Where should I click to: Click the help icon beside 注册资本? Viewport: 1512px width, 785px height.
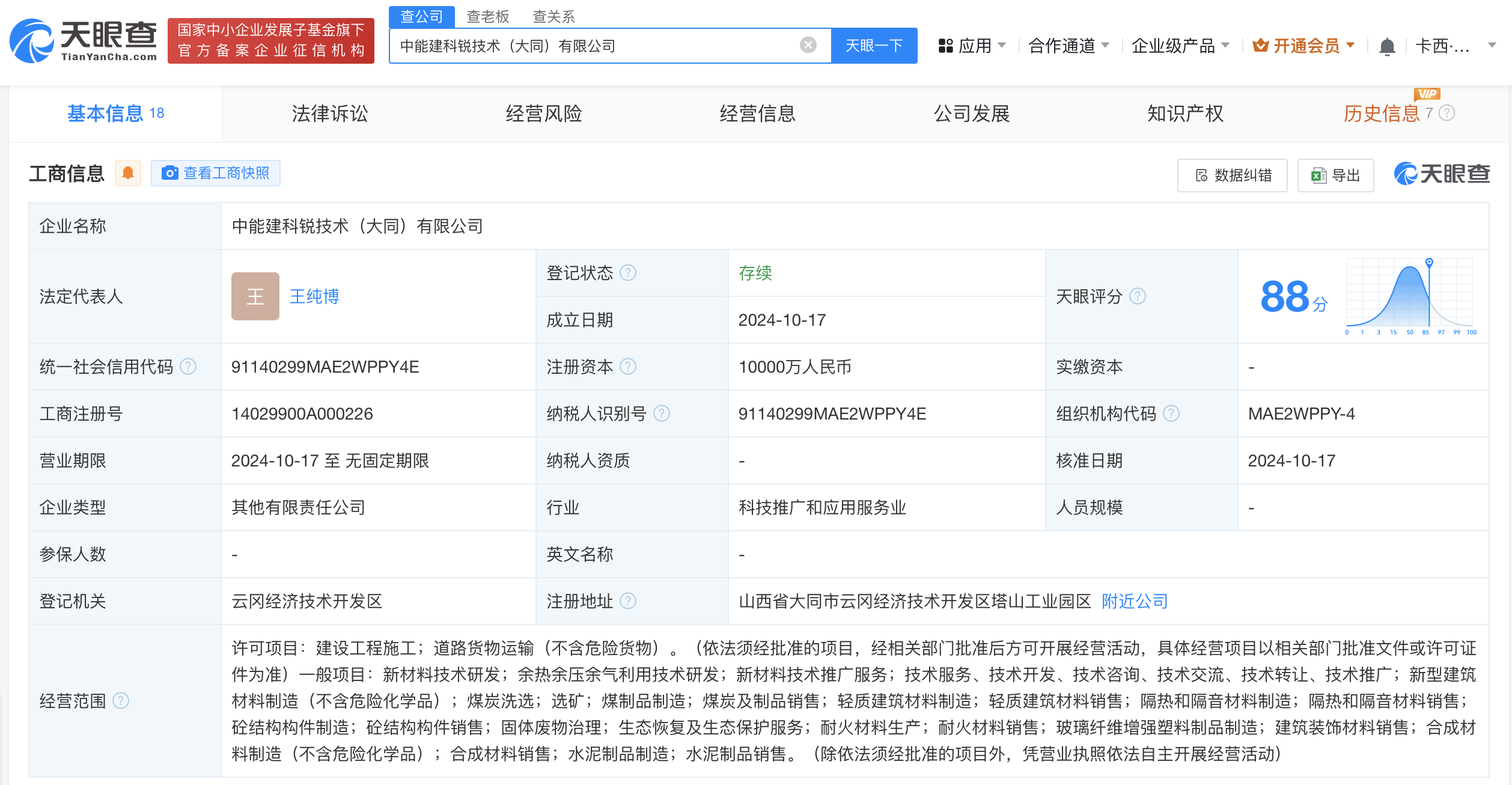(629, 366)
